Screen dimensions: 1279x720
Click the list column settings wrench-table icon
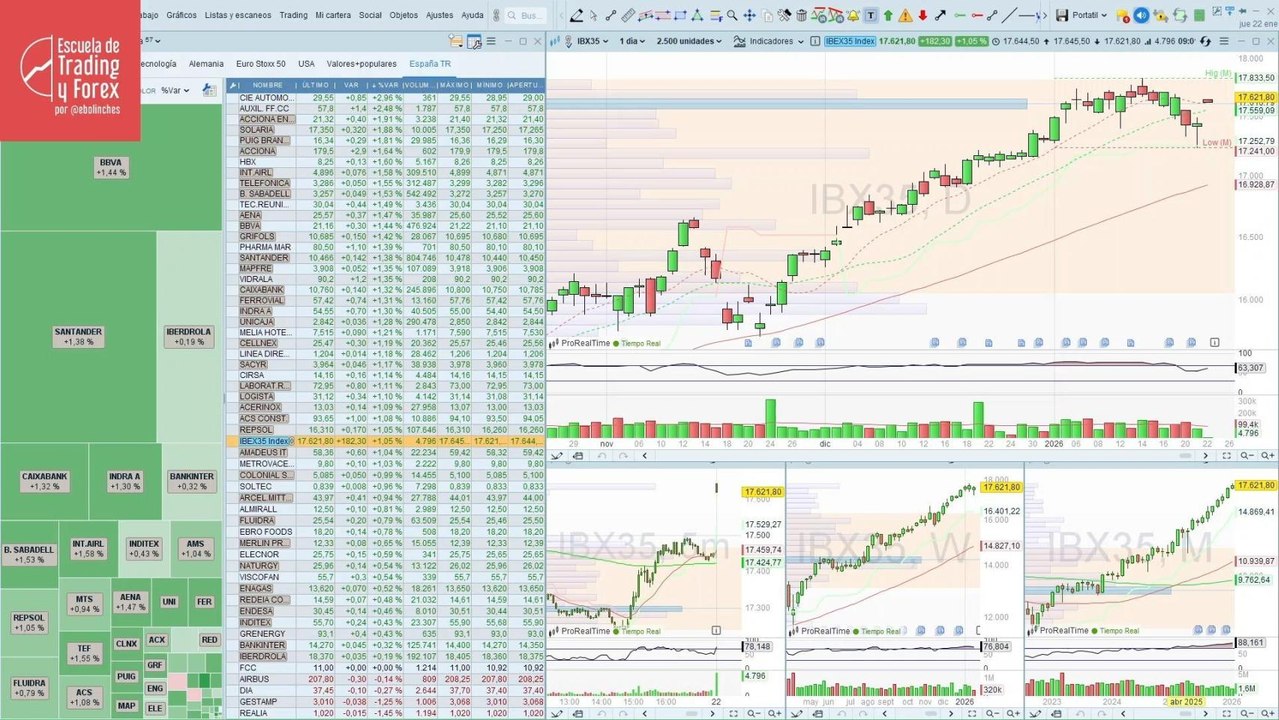[x=474, y=41]
